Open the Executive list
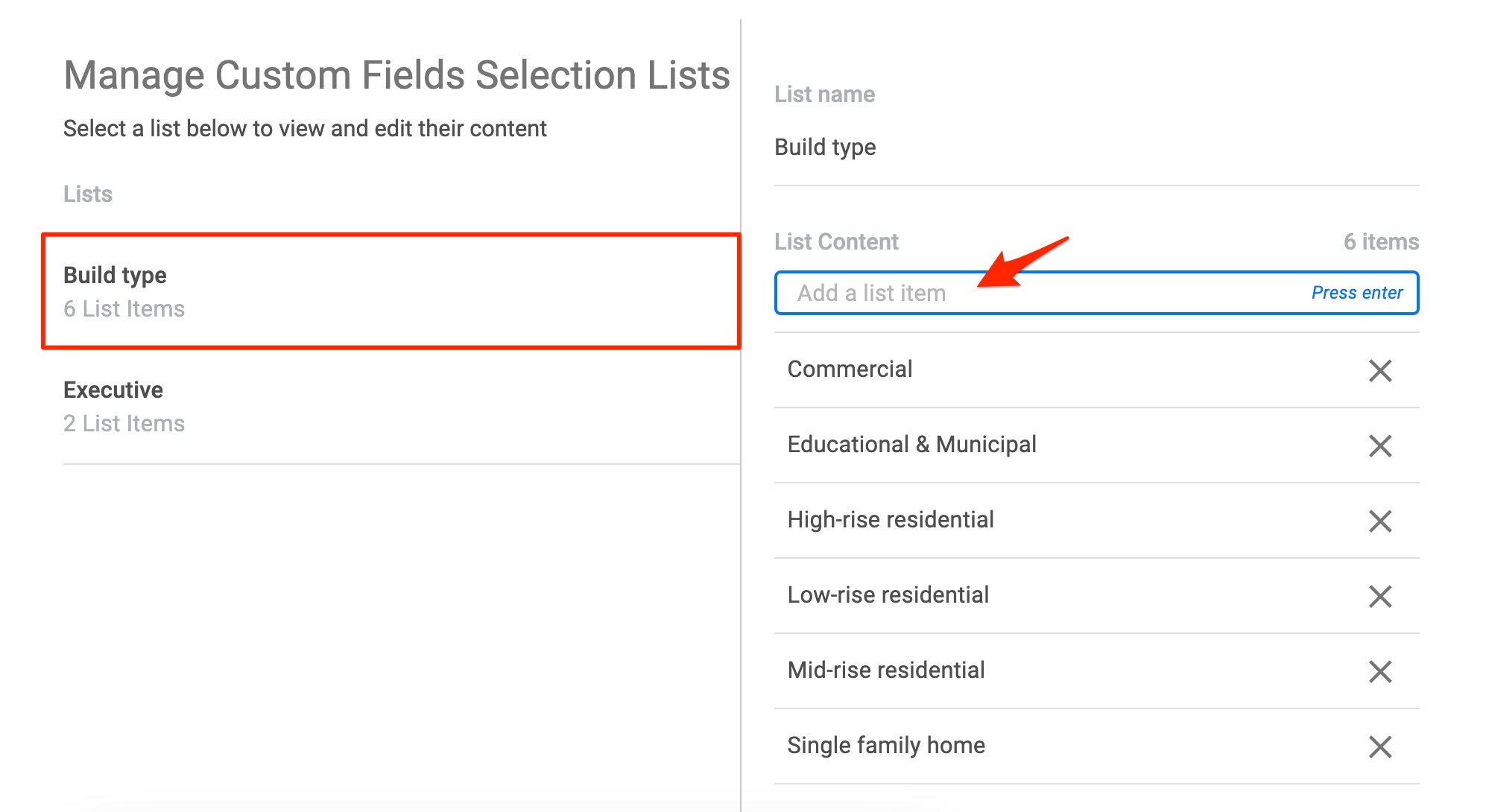Image resolution: width=1486 pixels, height=812 pixels. pyautogui.click(x=402, y=407)
